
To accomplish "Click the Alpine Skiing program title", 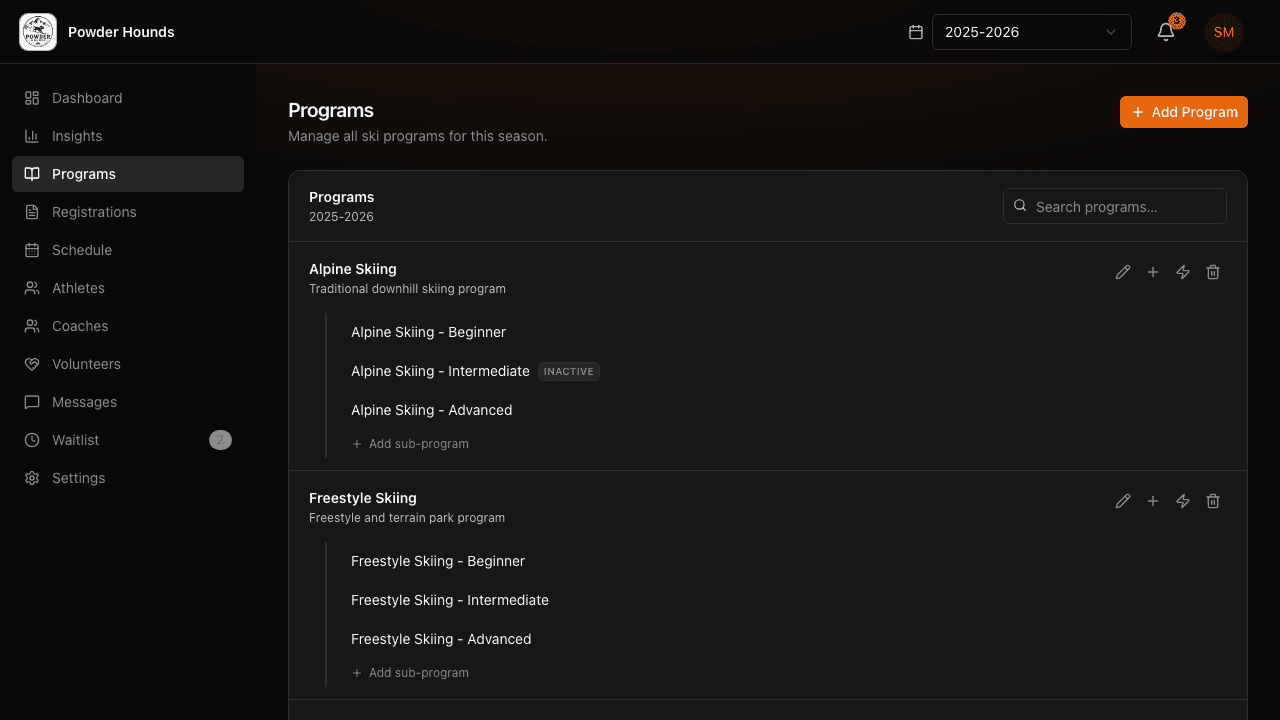I will pyautogui.click(x=353, y=269).
